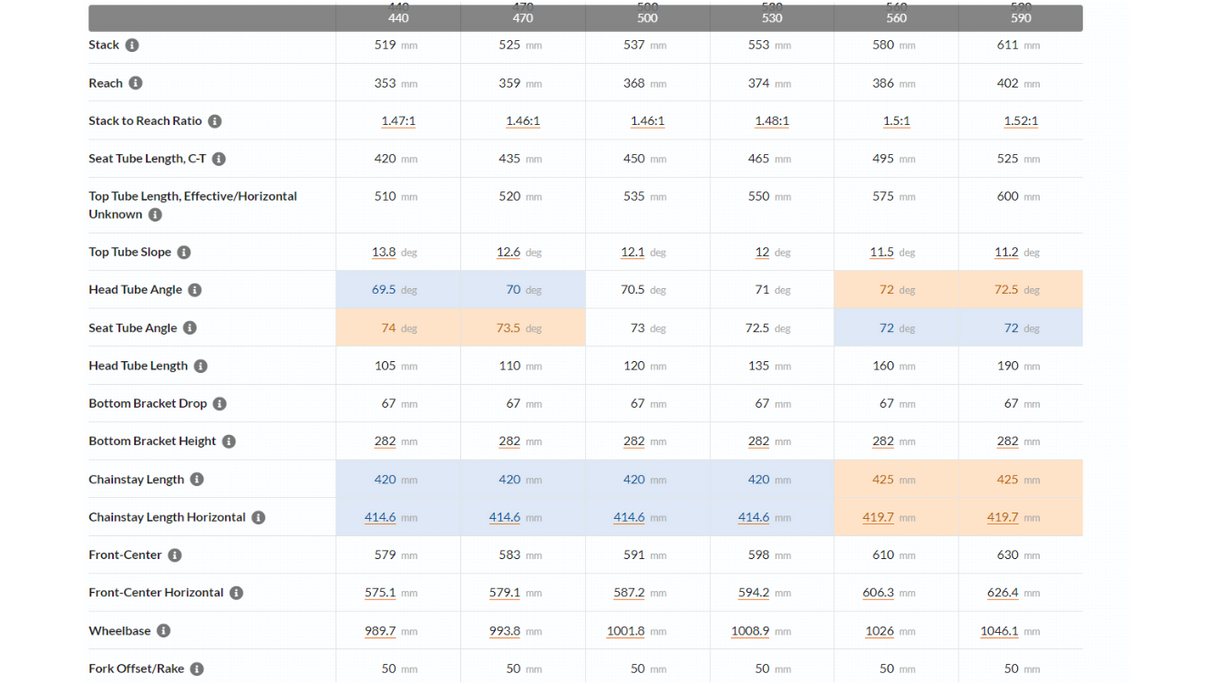Show Bottom Bracket Drop info icon
1214x684 pixels.
(220, 404)
